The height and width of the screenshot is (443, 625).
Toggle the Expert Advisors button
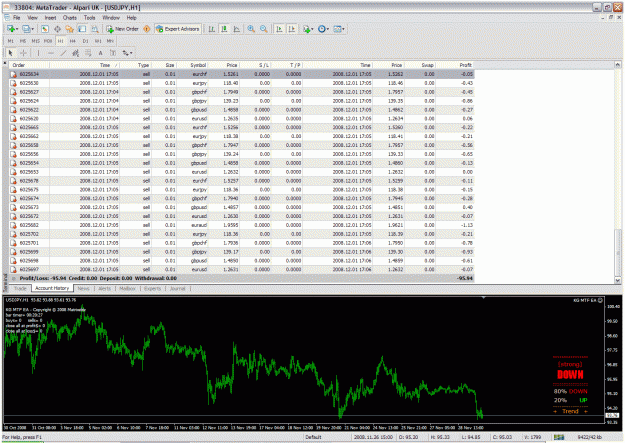pos(178,29)
